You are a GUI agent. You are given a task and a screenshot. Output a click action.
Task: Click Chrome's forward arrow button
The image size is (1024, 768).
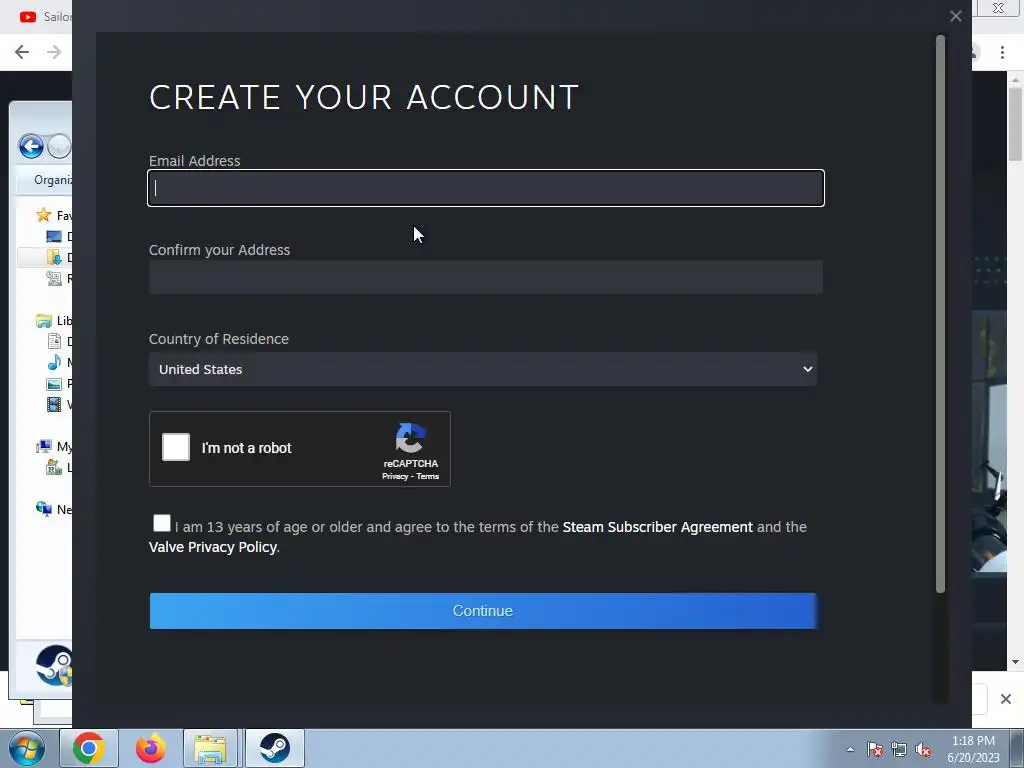[54, 52]
